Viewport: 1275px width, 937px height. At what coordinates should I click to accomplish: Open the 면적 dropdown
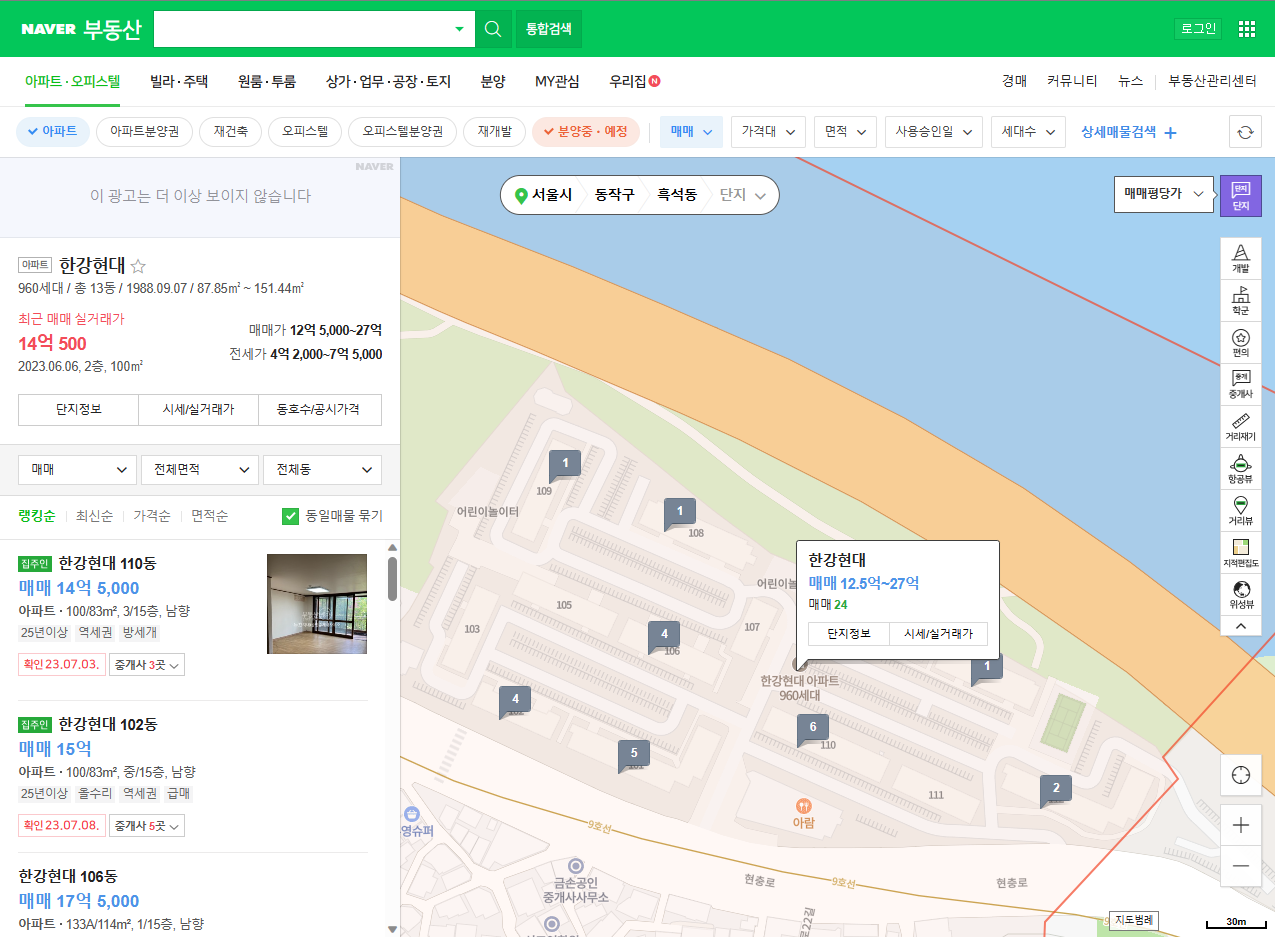845,131
